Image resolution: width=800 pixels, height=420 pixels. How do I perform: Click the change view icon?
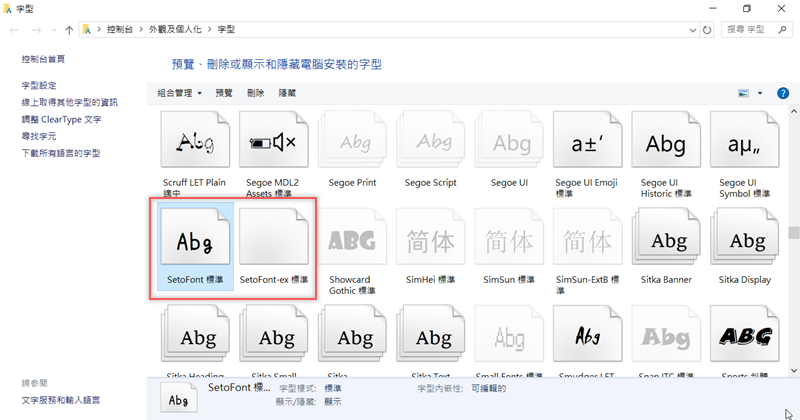click(x=743, y=93)
